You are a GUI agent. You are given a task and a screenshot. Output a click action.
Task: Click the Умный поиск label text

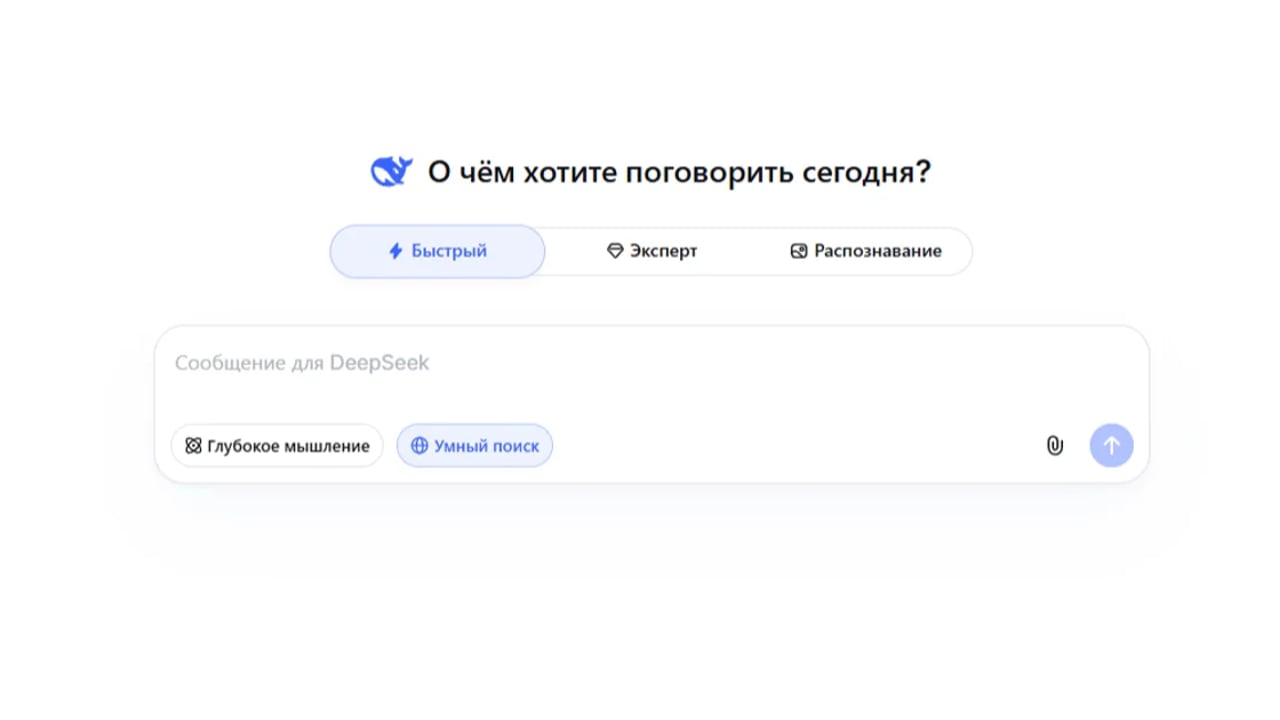[486, 446]
